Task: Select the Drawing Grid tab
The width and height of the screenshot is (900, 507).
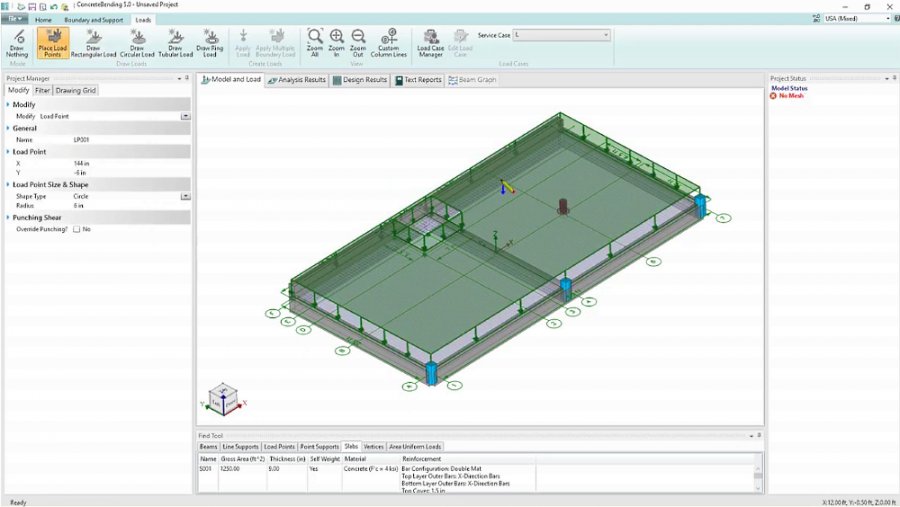Action: pyautogui.click(x=76, y=90)
